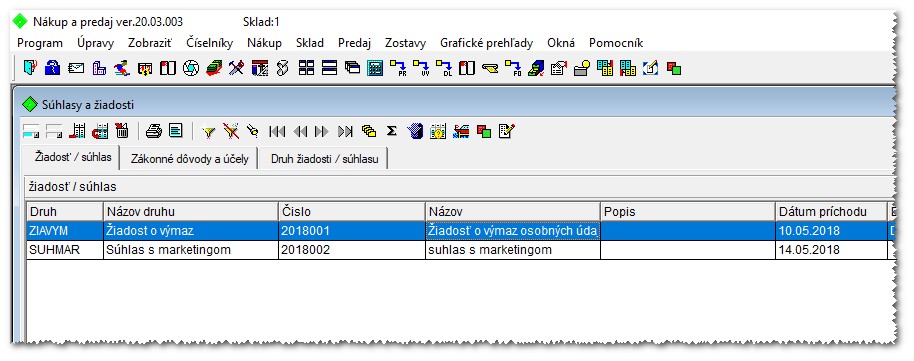This screenshot has height=361, width=914.
Task: Open the Zobraziť menu
Action: click(150, 43)
